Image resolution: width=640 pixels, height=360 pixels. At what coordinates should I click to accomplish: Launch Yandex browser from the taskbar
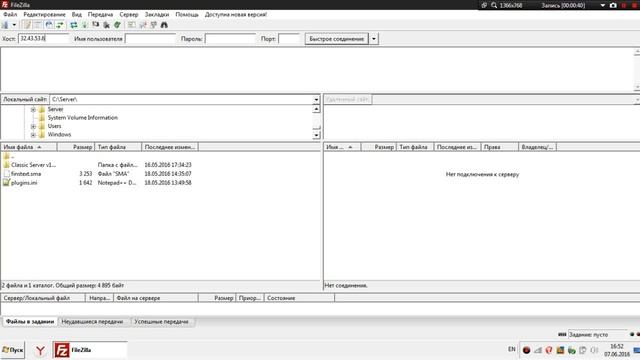click(40, 350)
